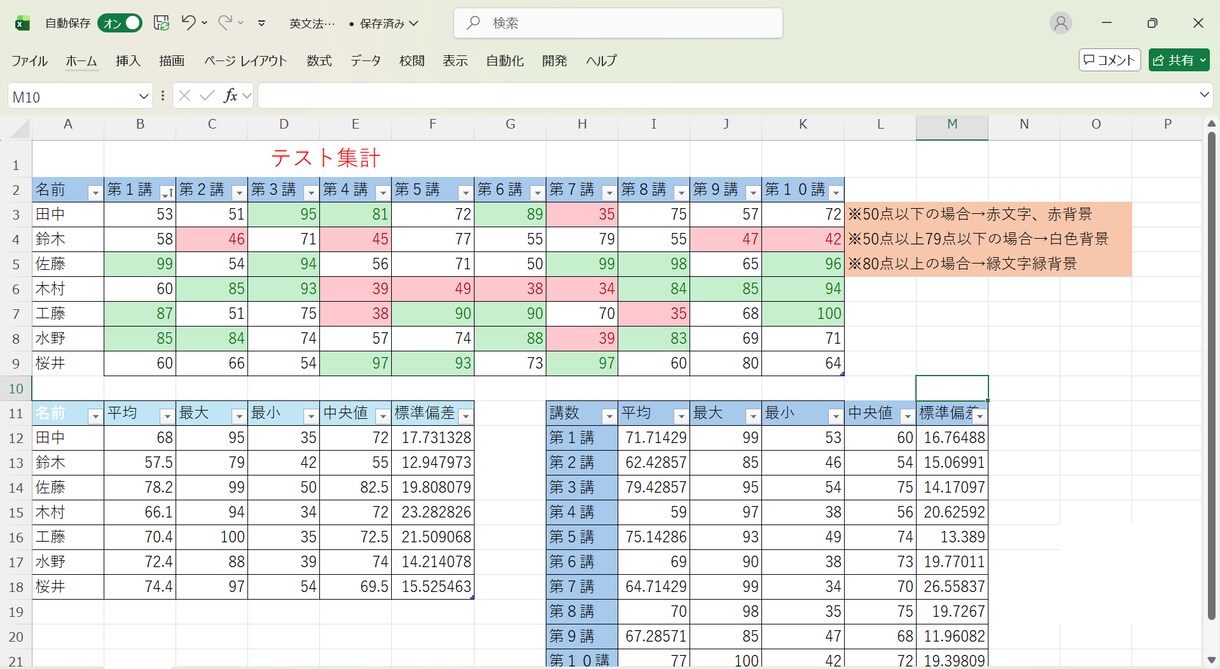Open the ヘルプ tab
This screenshot has width=1220, height=669.
[601, 60]
